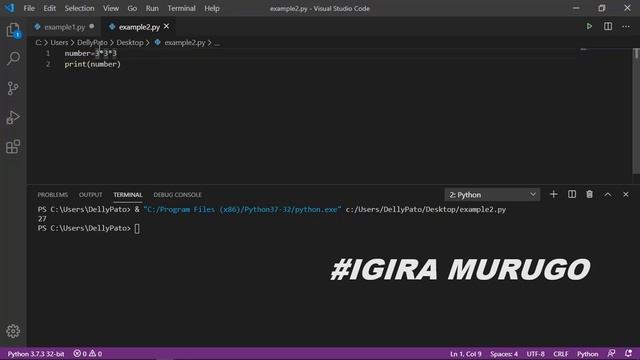Image resolution: width=640 pixels, height=360 pixels.
Task: Click the example2.py breadcrumb segment
Action: pyautogui.click(x=184, y=42)
